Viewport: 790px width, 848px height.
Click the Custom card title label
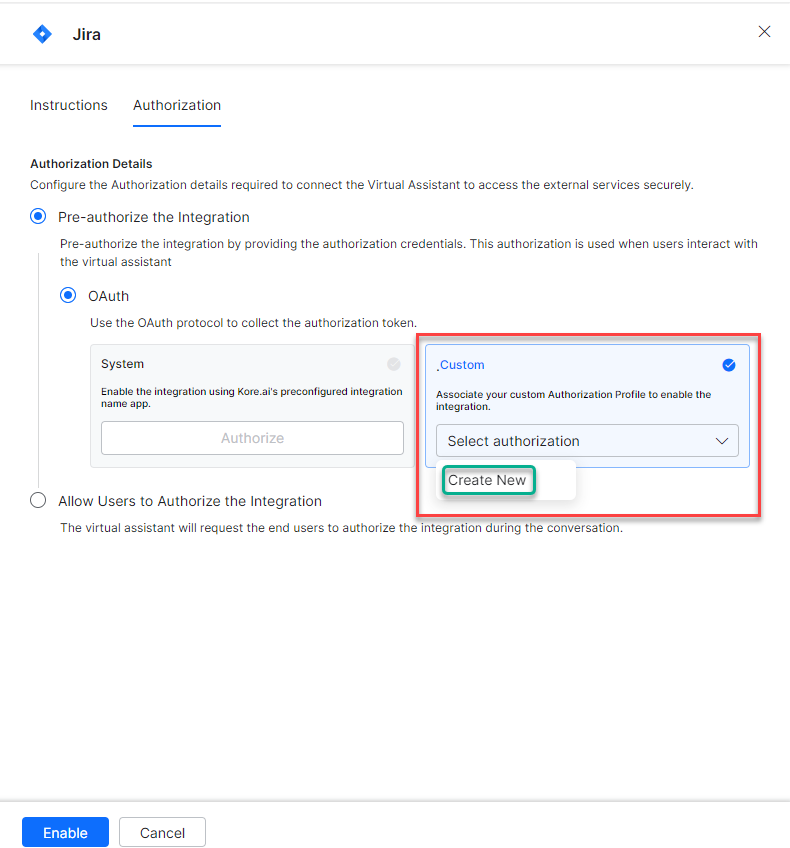click(462, 365)
